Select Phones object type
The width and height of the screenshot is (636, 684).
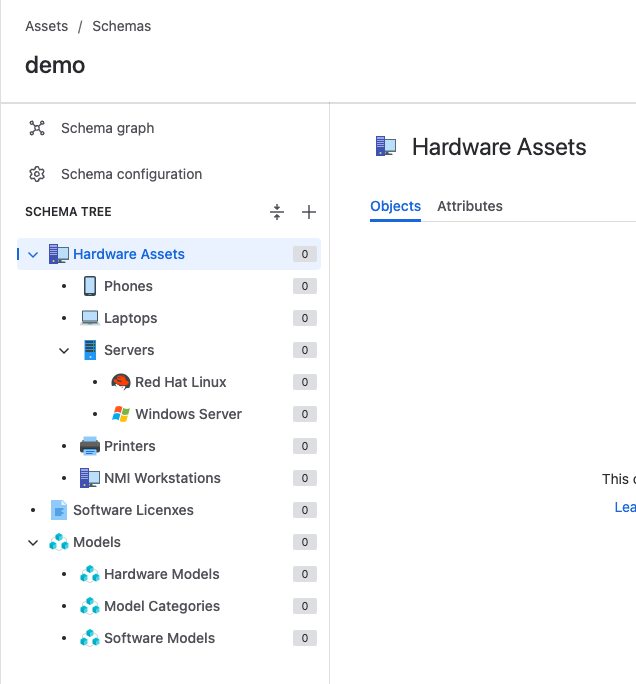128,286
